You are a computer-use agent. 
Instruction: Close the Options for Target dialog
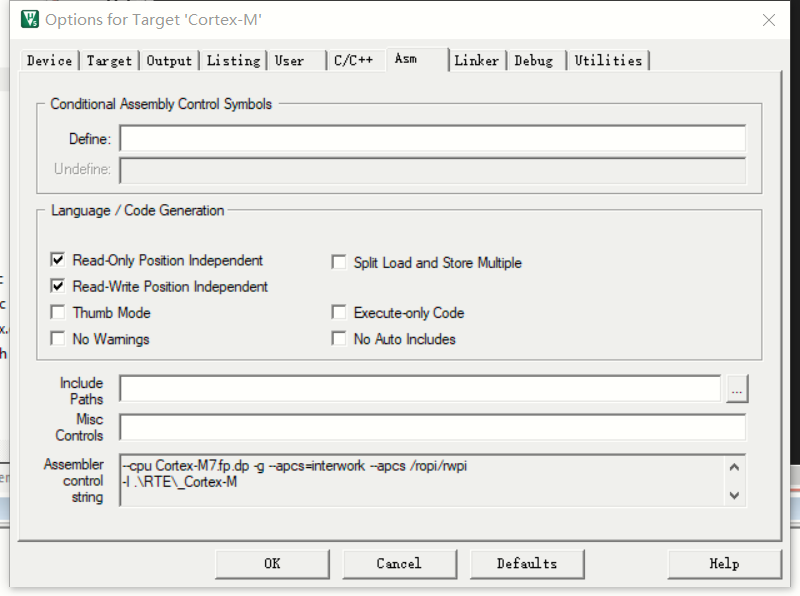[768, 20]
